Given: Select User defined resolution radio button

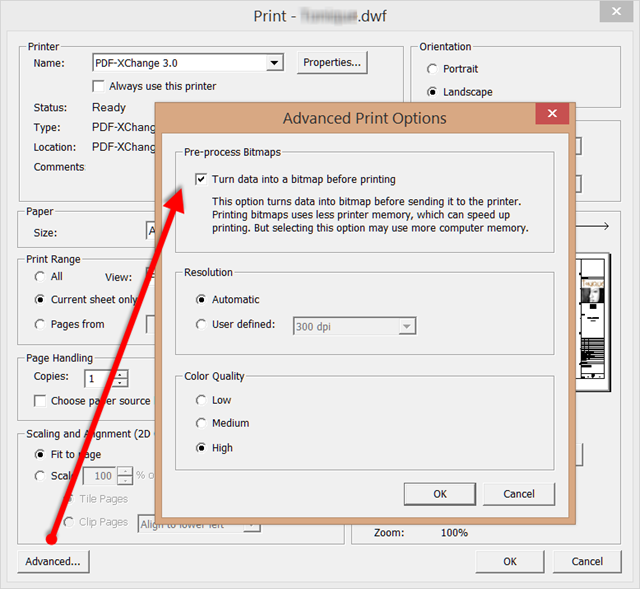Looking at the screenshot, I should (x=202, y=325).
